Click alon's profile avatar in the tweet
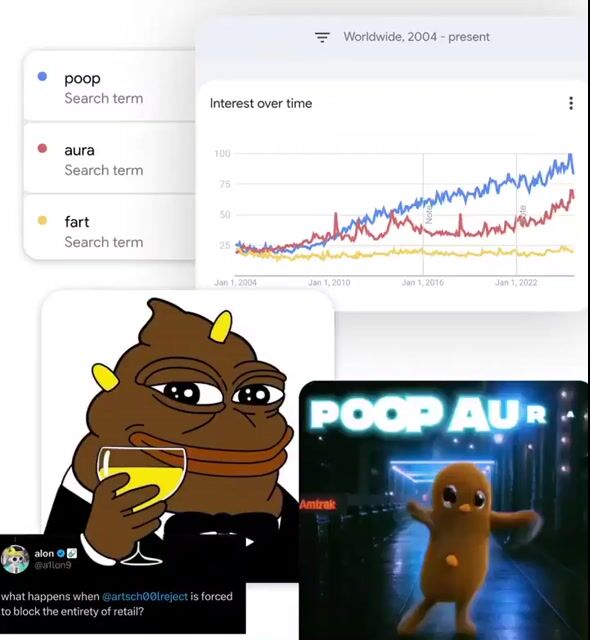This screenshot has height=640, width=590. (15, 559)
